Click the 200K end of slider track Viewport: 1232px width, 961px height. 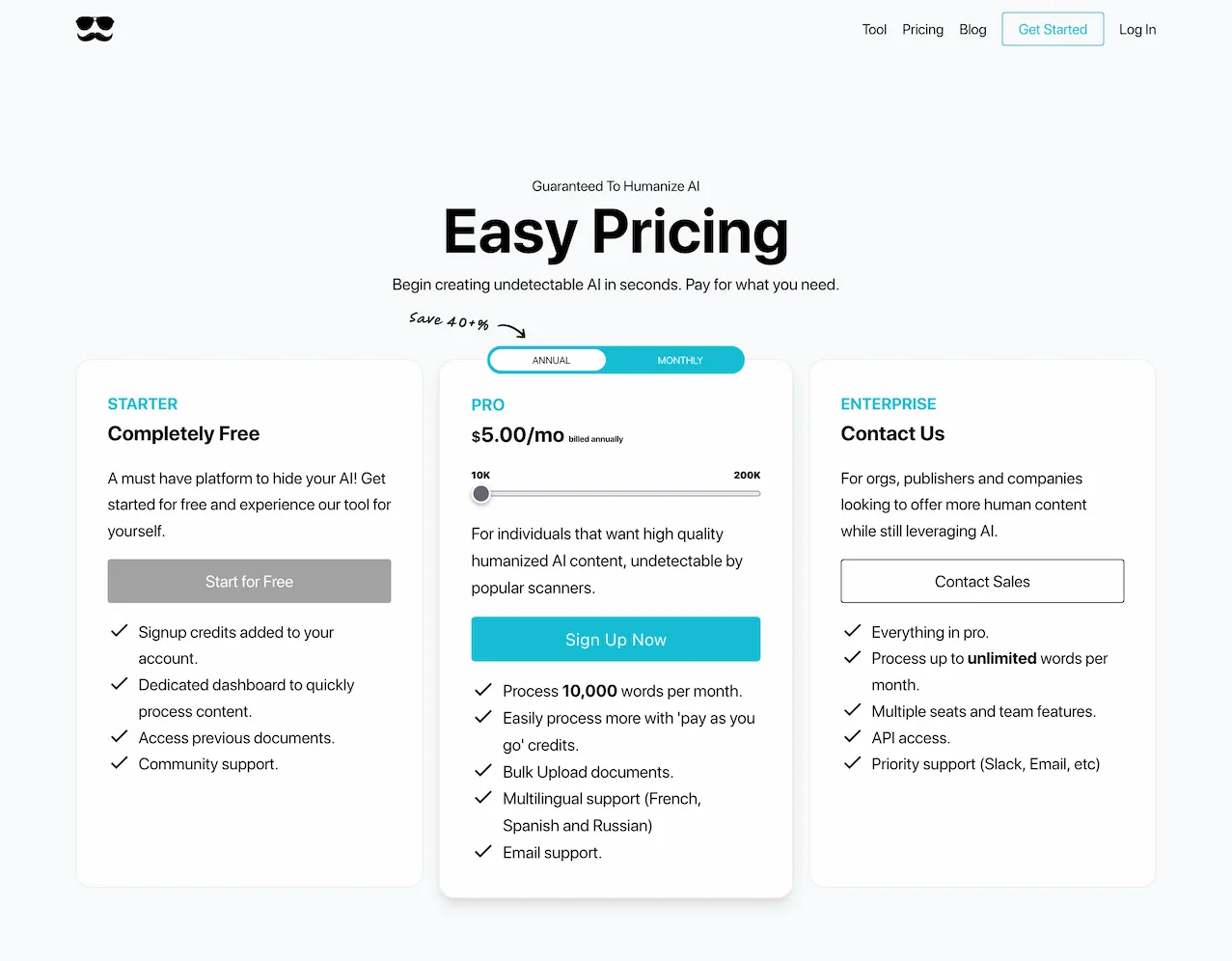[756, 494]
